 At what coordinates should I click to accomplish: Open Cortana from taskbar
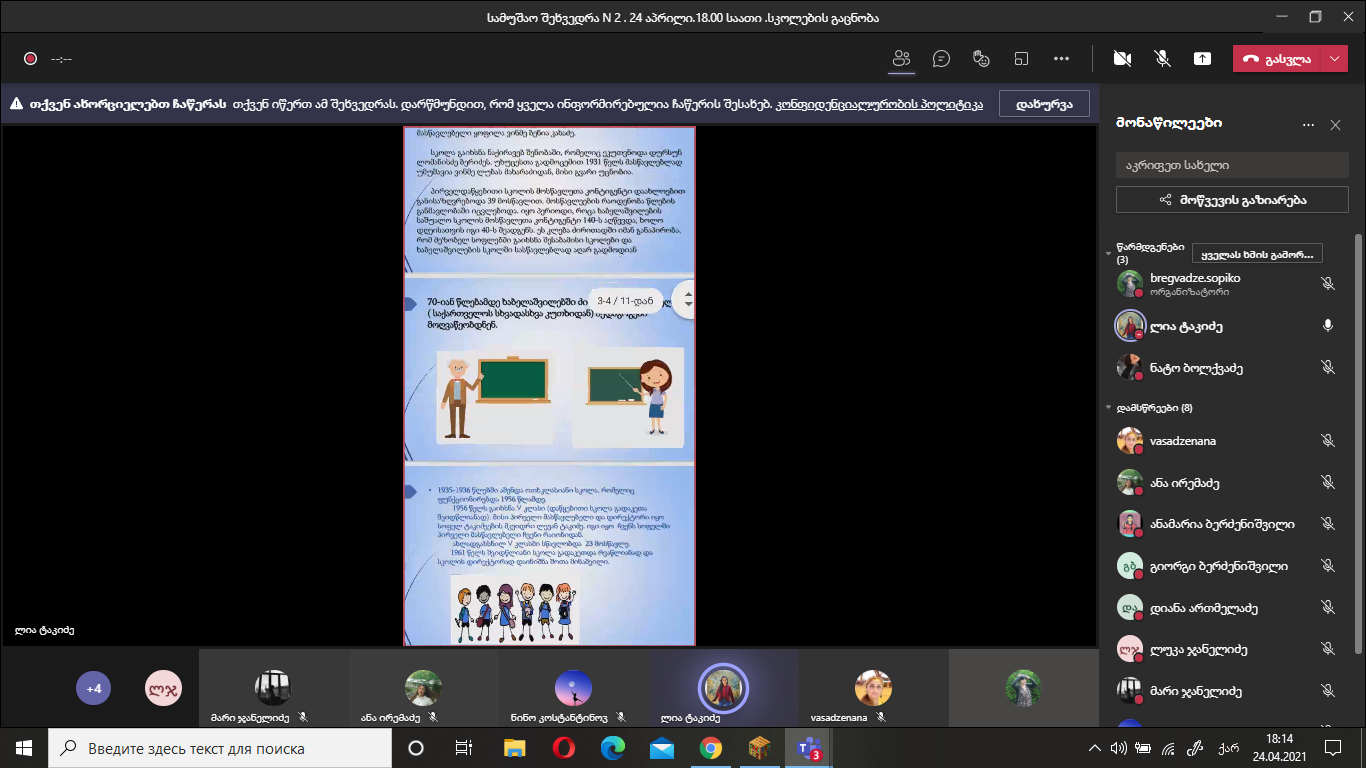pos(416,748)
